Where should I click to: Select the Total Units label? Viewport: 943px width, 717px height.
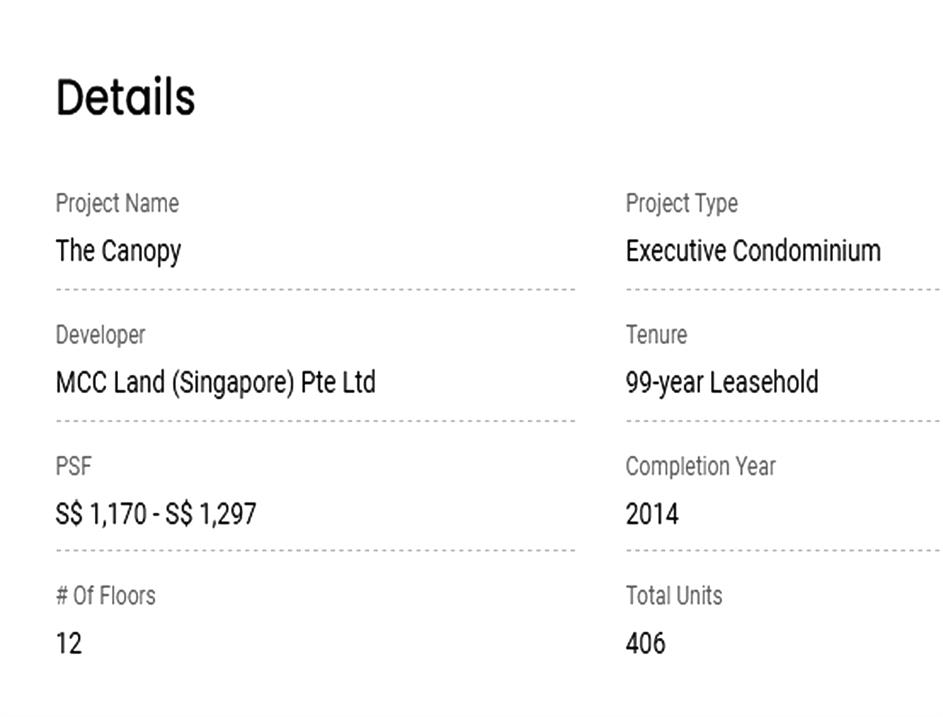coord(673,596)
